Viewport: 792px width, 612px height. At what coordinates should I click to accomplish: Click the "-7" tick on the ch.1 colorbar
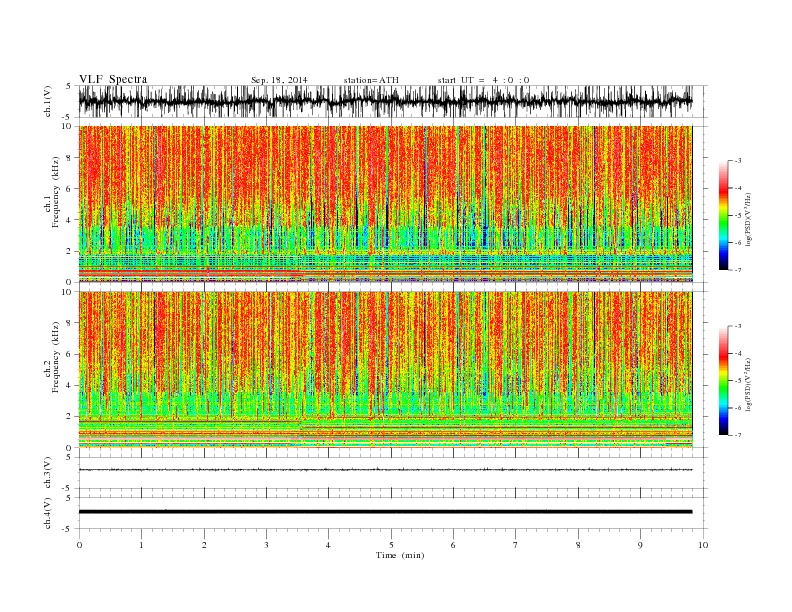pyautogui.click(x=738, y=270)
